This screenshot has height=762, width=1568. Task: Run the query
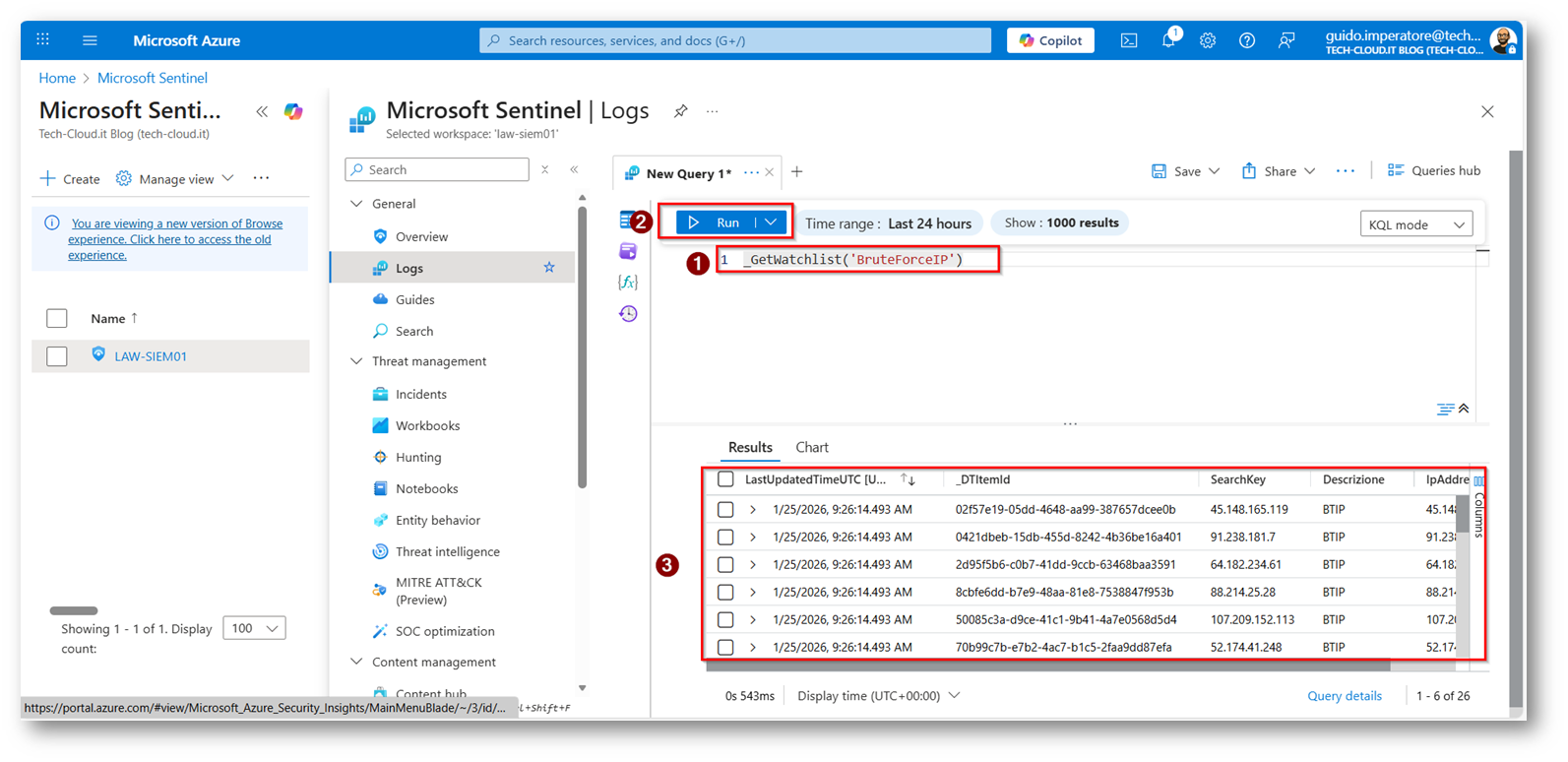[717, 222]
